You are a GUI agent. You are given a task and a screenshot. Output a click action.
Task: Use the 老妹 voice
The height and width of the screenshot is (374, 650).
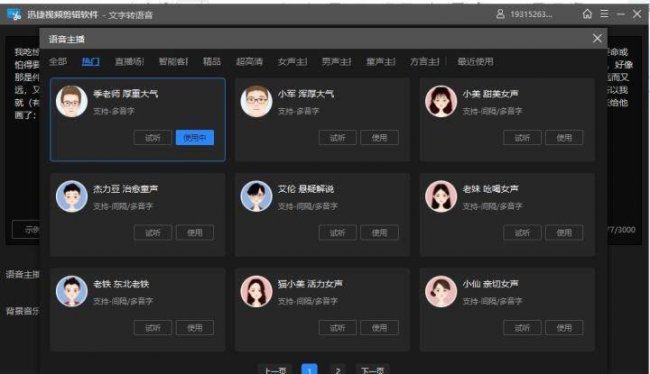click(x=564, y=233)
